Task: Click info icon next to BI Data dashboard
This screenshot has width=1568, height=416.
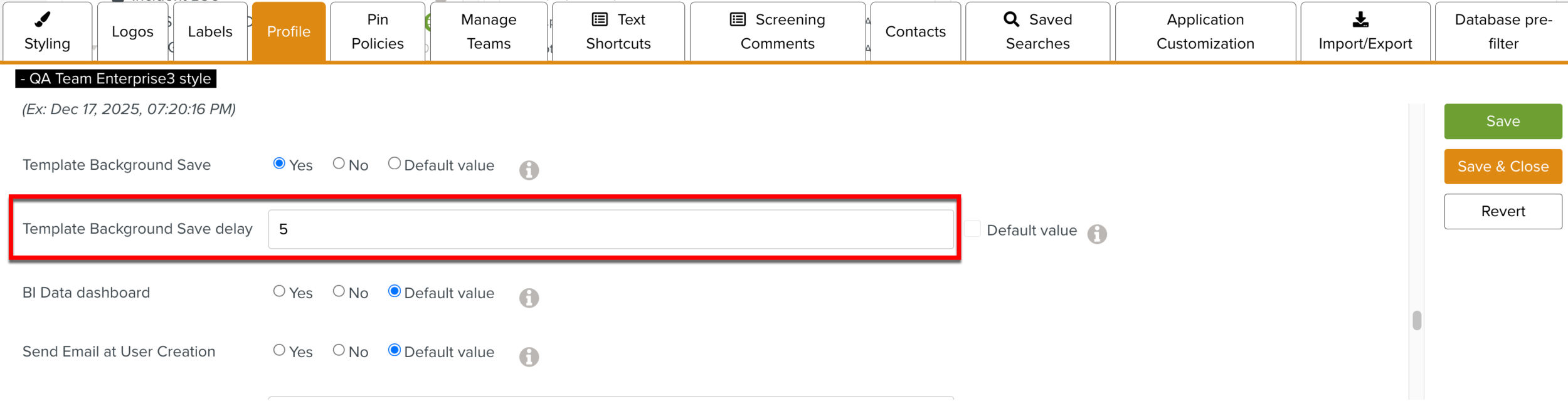Action: 529,298
